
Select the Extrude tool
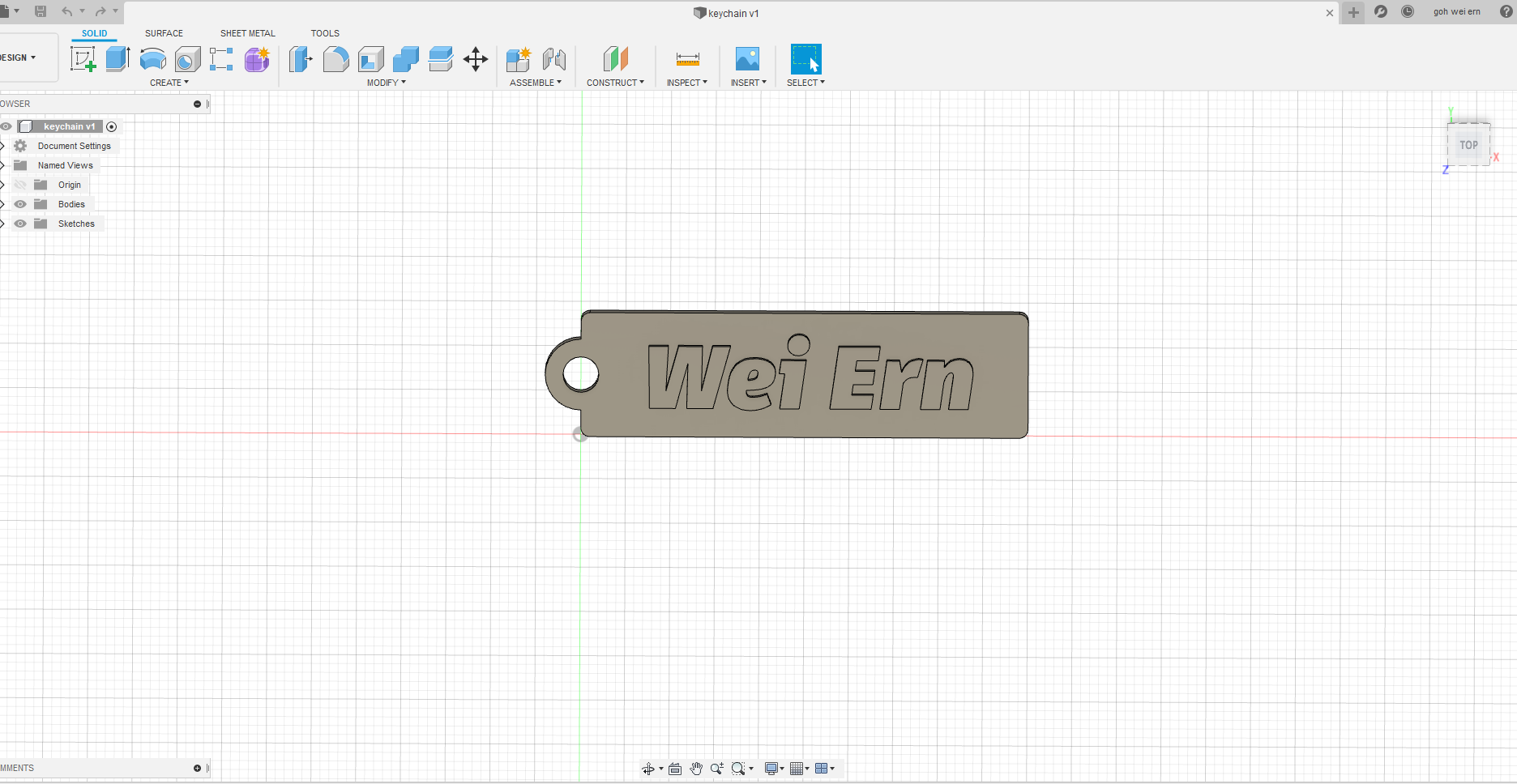118,59
